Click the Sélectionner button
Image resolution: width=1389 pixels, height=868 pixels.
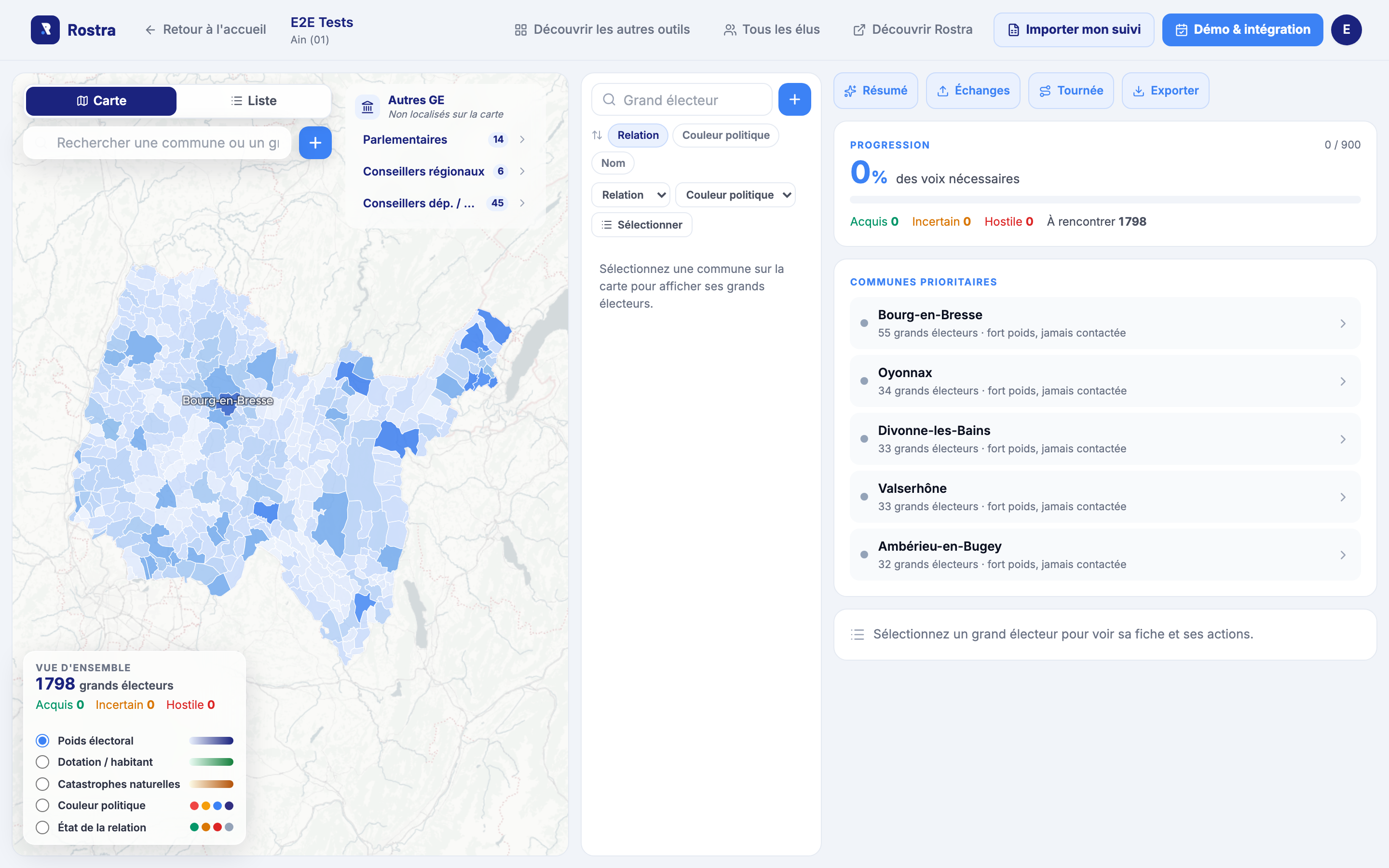click(642, 225)
